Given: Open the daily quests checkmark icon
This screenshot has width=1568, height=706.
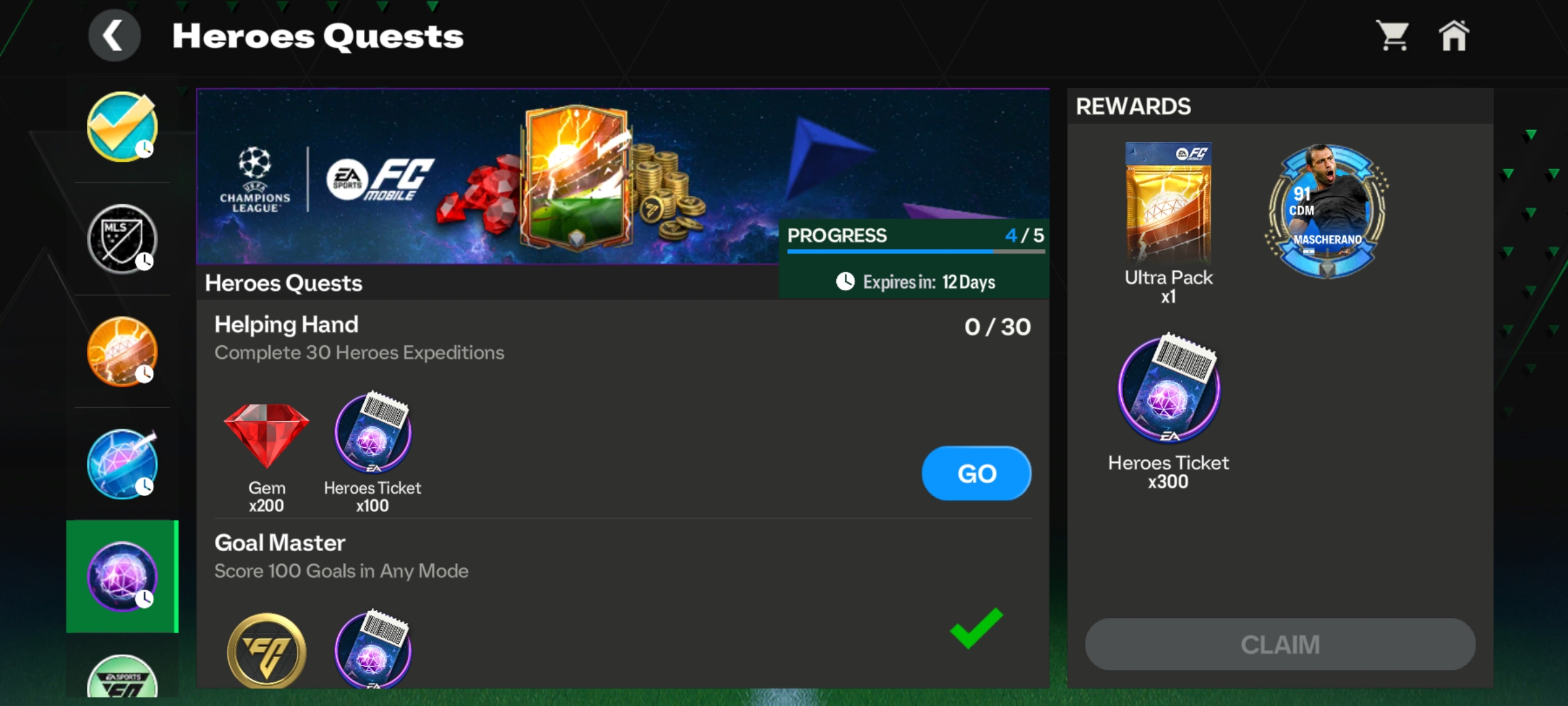Looking at the screenshot, I should coord(122,126).
